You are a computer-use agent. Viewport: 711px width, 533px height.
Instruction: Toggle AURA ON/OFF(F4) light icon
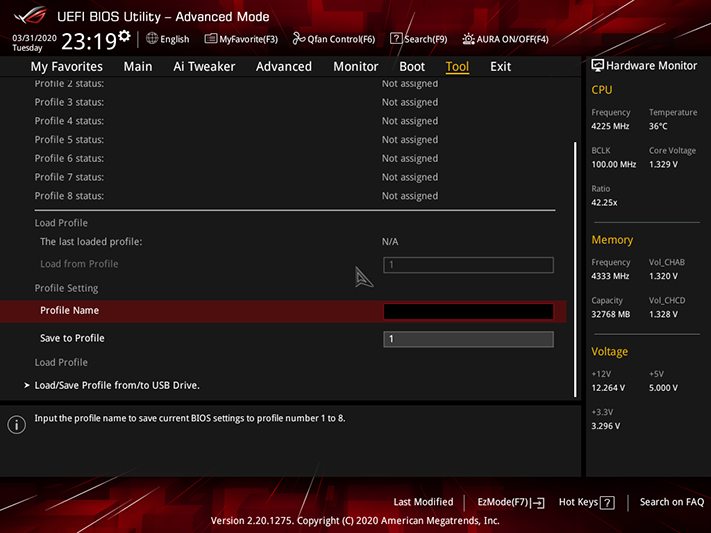click(468, 39)
